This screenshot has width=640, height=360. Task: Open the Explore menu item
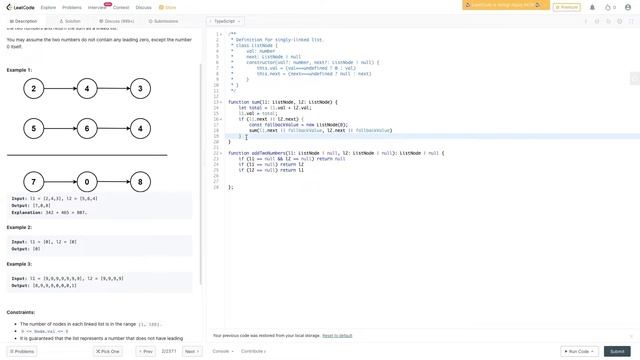(48, 8)
